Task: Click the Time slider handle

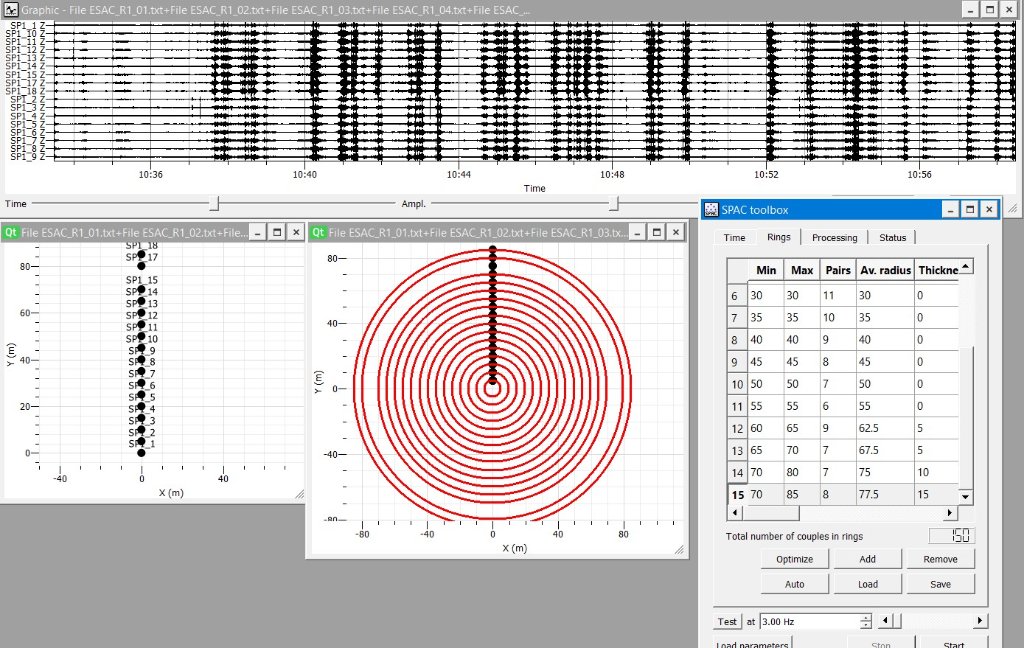Action: tap(214, 204)
